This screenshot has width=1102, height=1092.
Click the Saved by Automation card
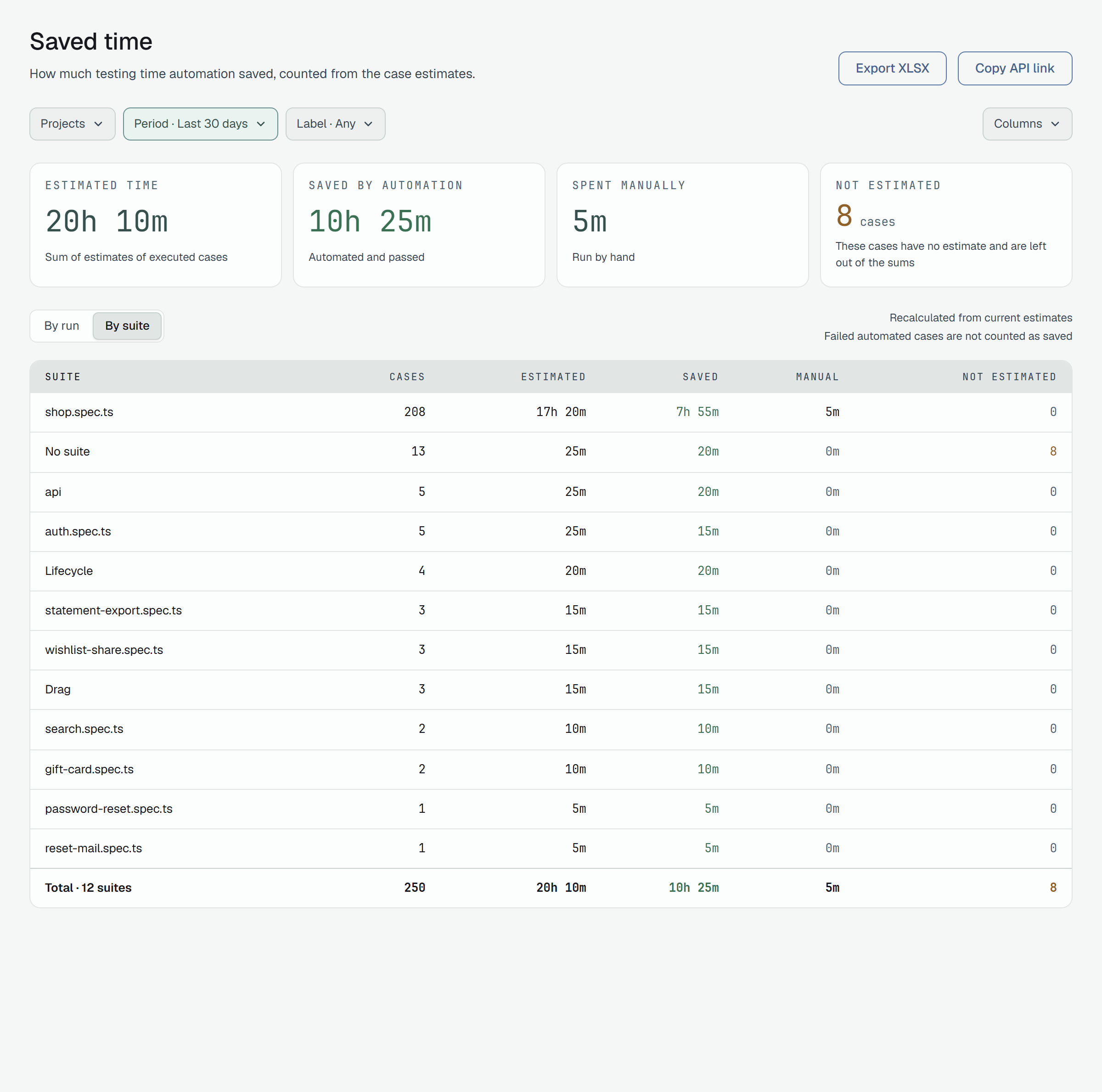[419, 225]
